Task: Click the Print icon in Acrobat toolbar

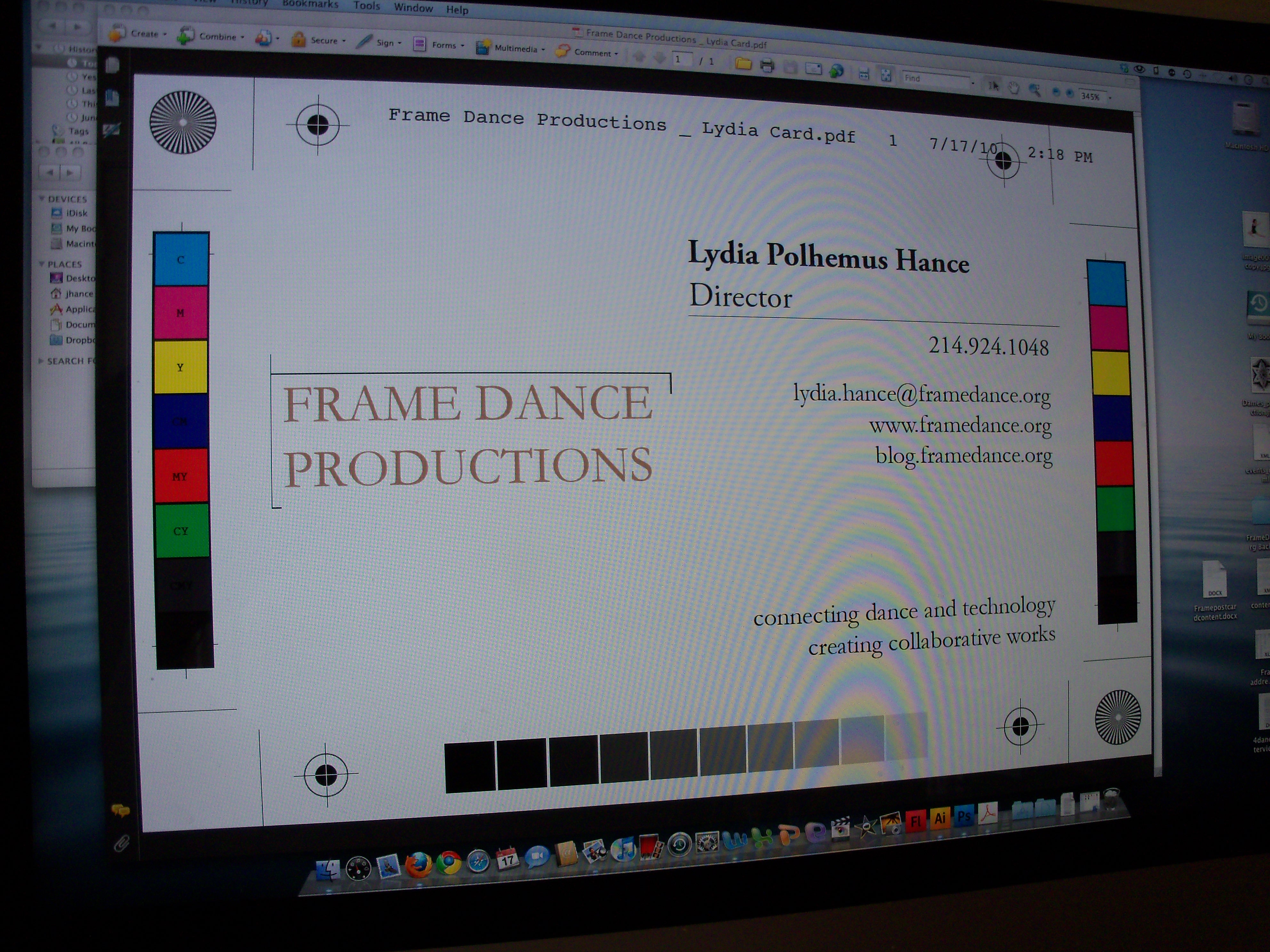Action: pyautogui.click(x=767, y=66)
